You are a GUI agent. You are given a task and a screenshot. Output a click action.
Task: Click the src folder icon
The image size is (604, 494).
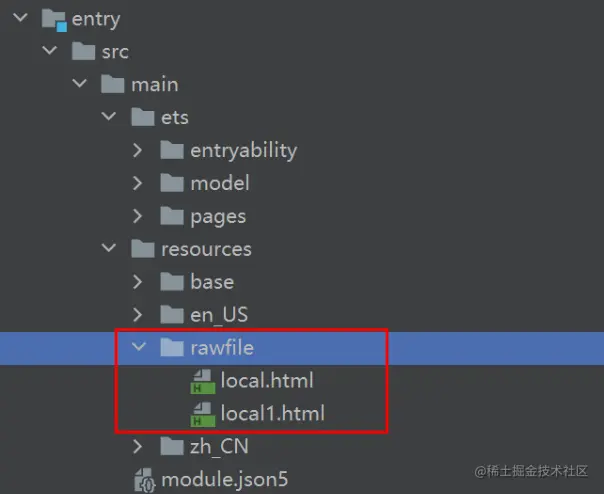[x=83, y=51]
